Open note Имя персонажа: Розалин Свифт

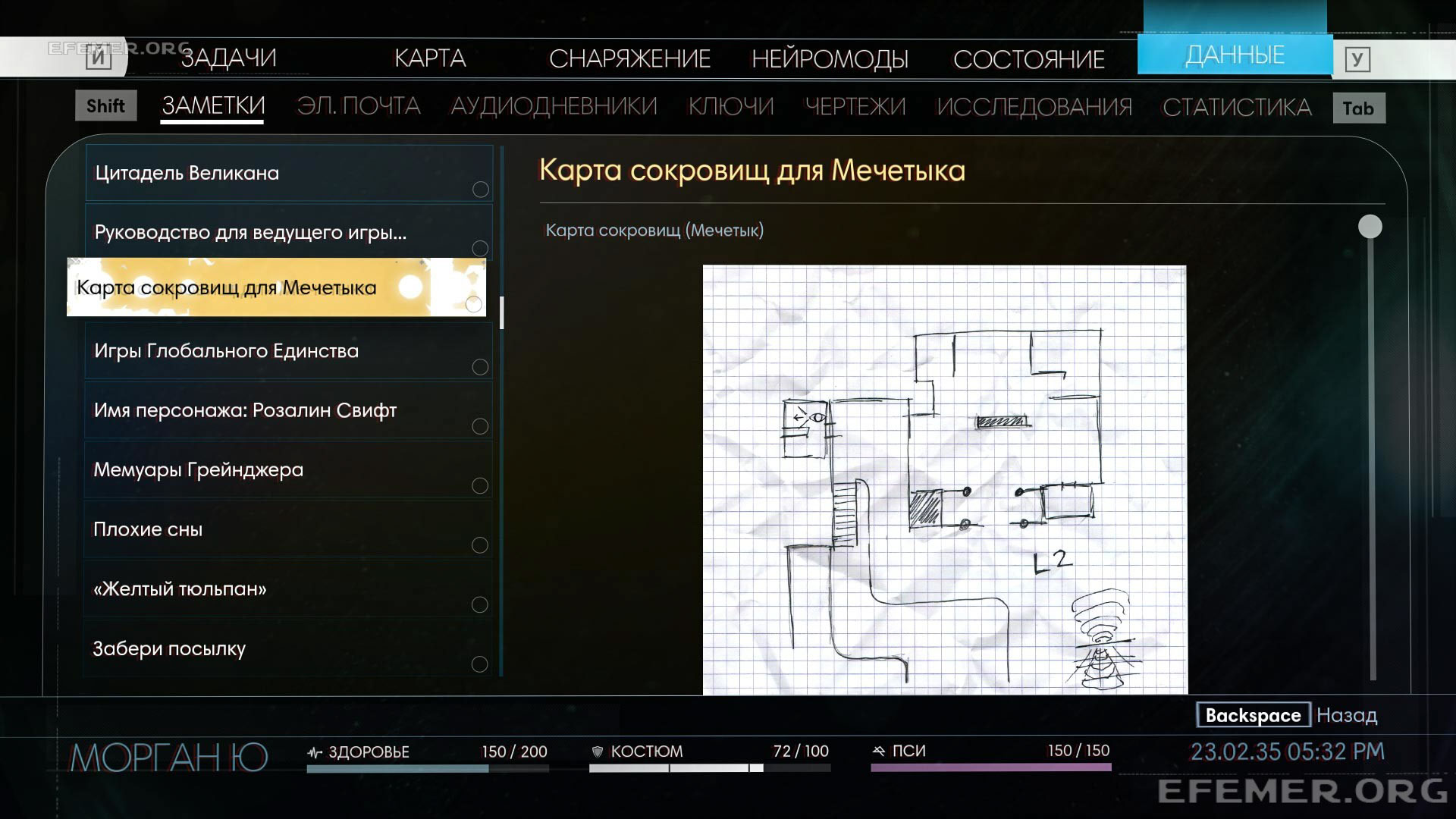pos(288,410)
